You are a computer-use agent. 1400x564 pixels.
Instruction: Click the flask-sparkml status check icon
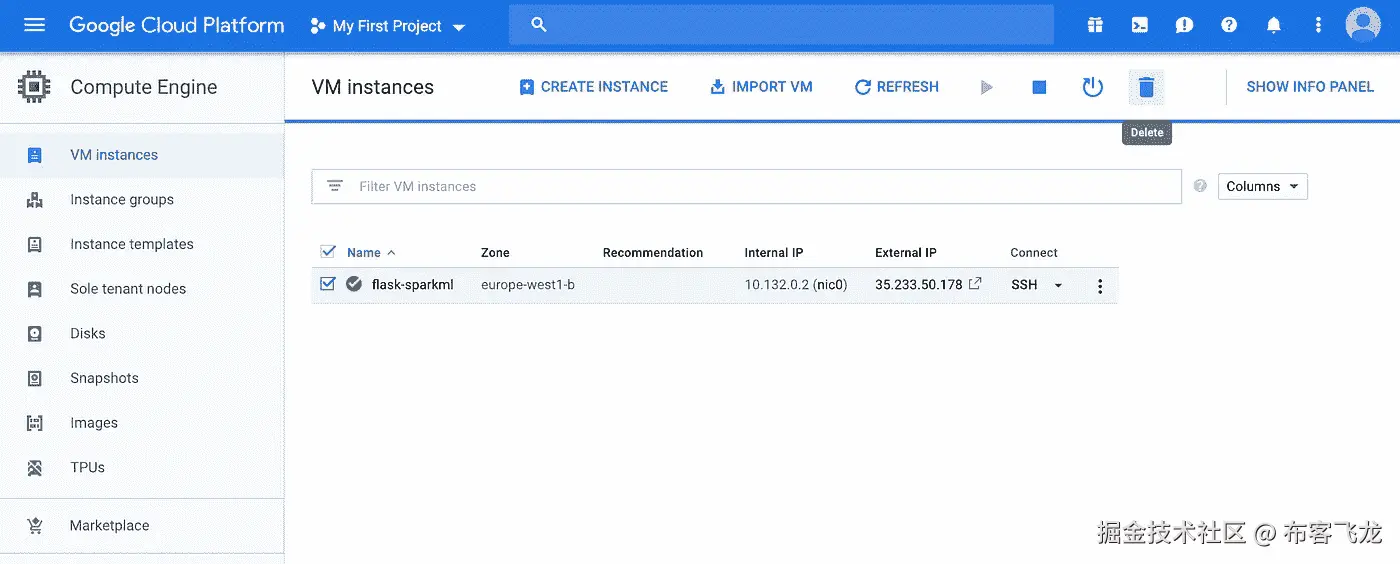354,284
